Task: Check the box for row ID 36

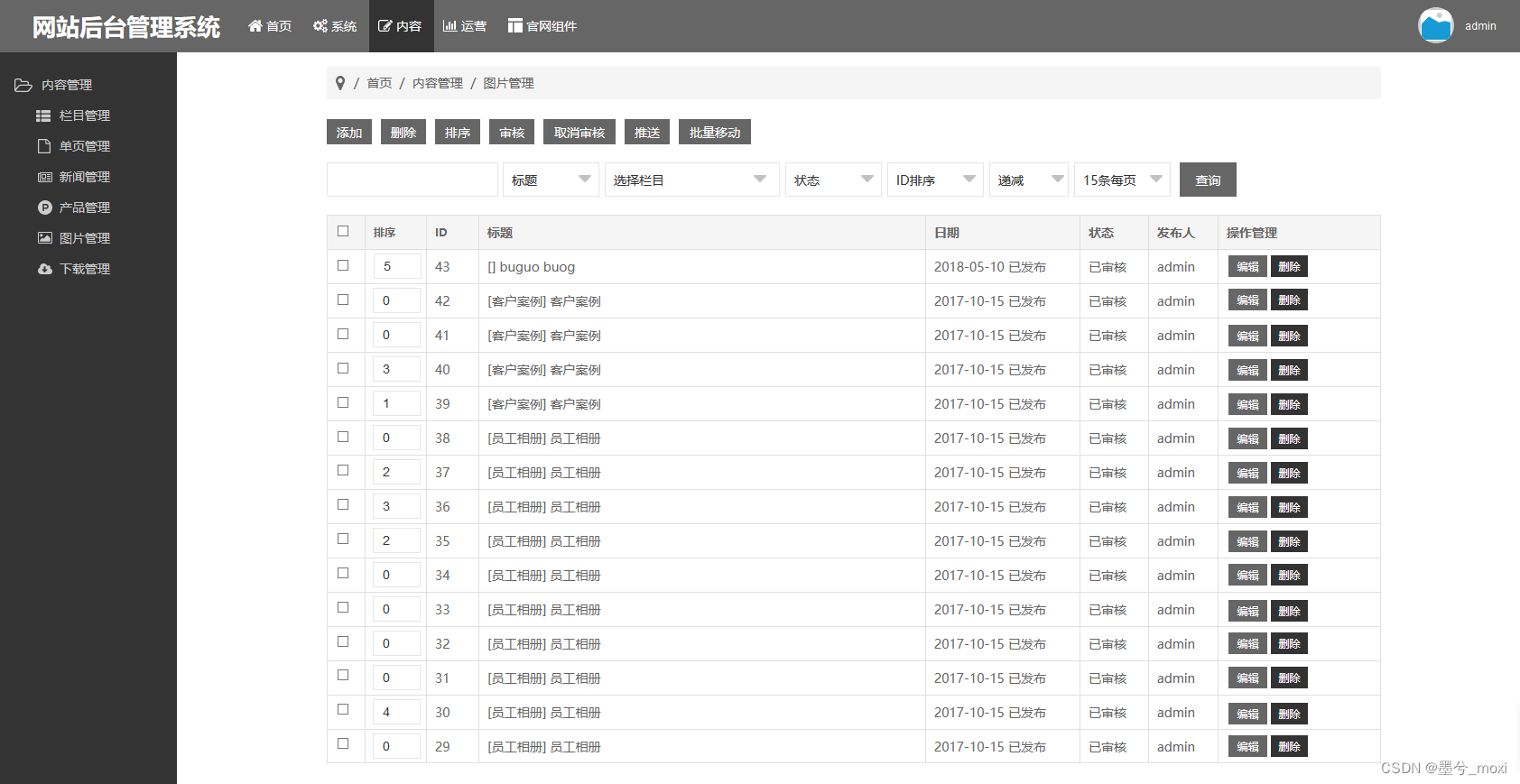Action: 343,504
